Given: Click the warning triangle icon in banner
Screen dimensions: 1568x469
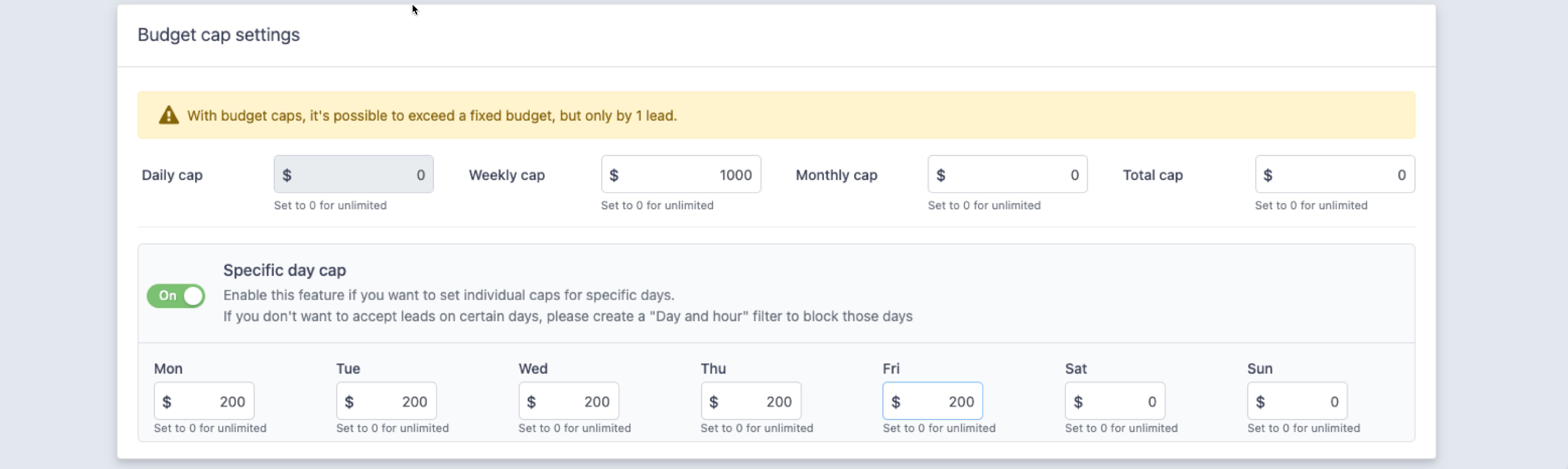Looking at the screenshot, I should (x=169, y=115).
